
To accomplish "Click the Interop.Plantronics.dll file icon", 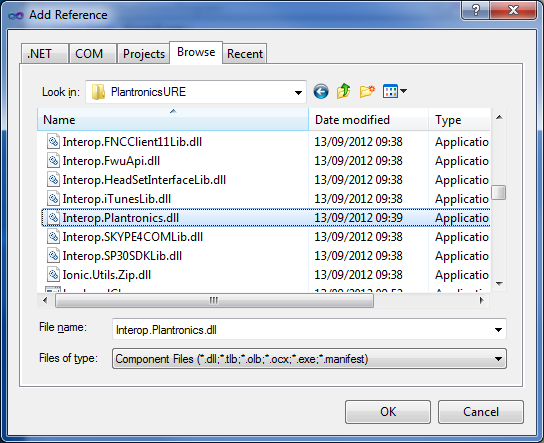I will tap(53, 218).
